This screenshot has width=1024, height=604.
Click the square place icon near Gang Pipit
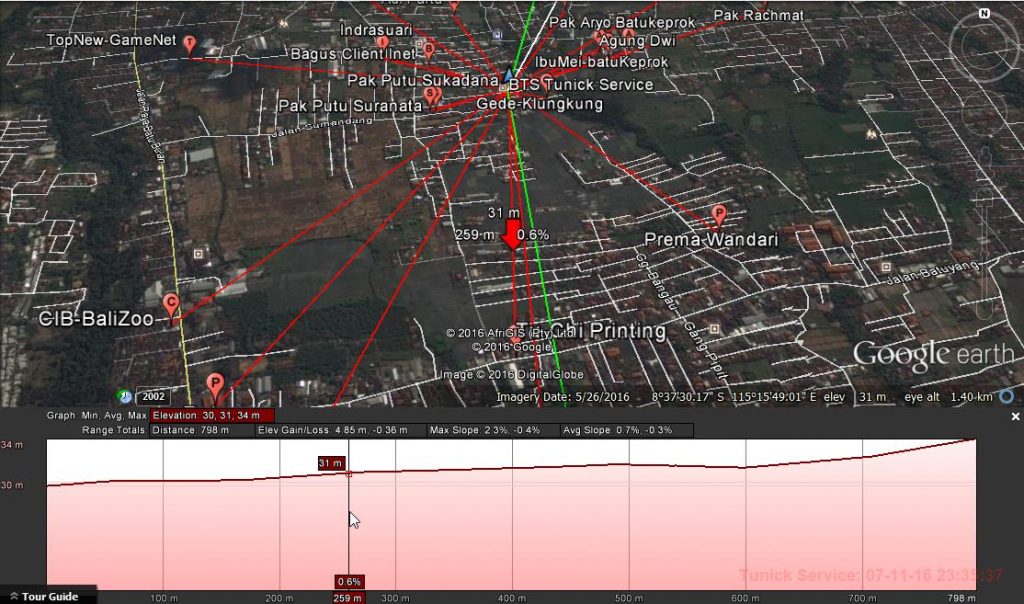pyautogui.click(x=714, y=328)
